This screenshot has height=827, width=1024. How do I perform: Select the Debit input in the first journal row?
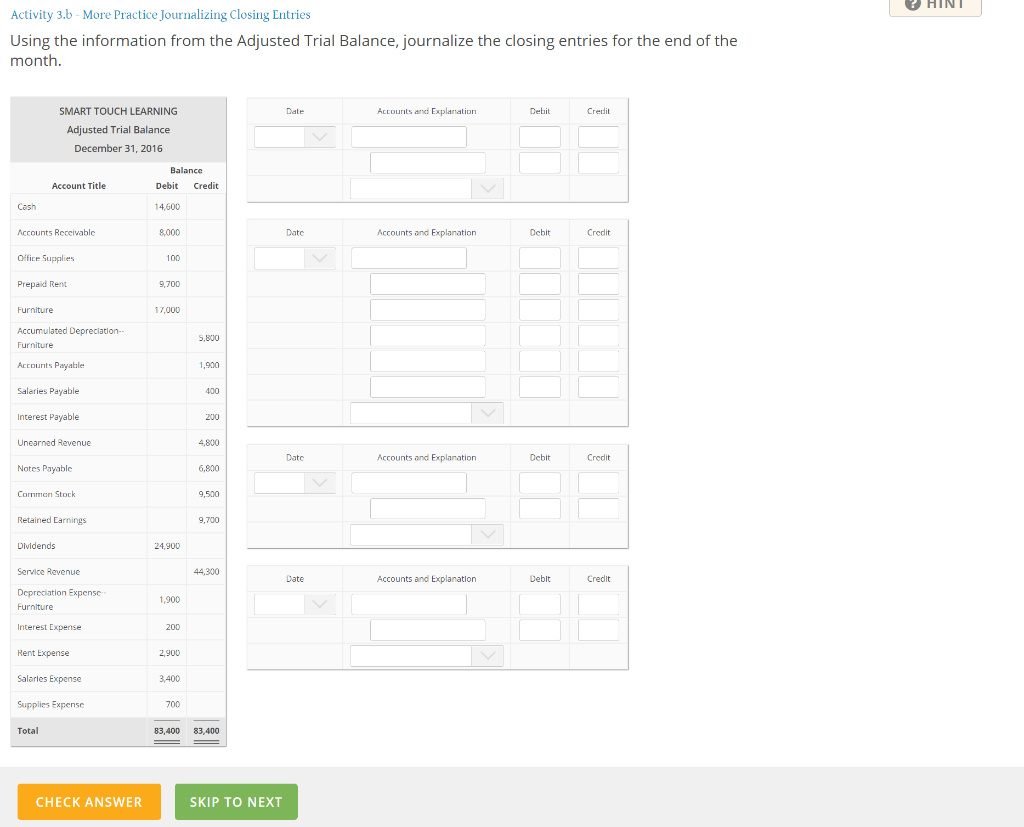click(x=539, y=136)
